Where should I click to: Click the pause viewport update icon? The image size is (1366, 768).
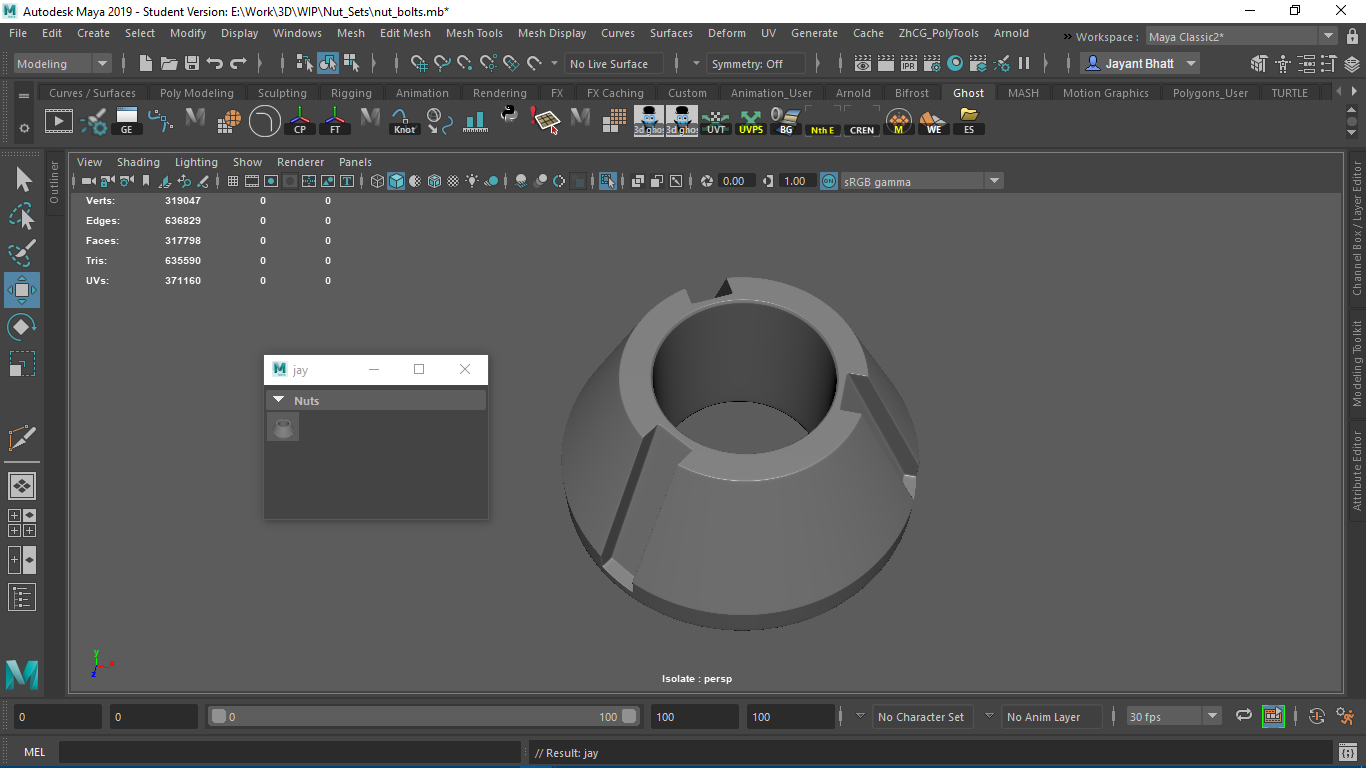[x=1024, y=63]
